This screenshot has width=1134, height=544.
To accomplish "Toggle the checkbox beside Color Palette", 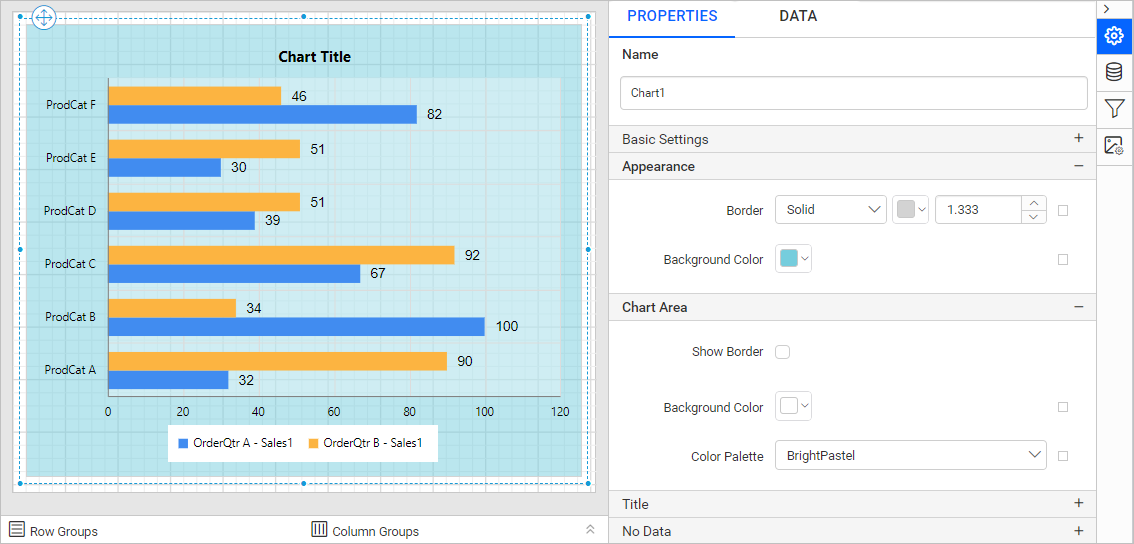I will [1063, 456].
